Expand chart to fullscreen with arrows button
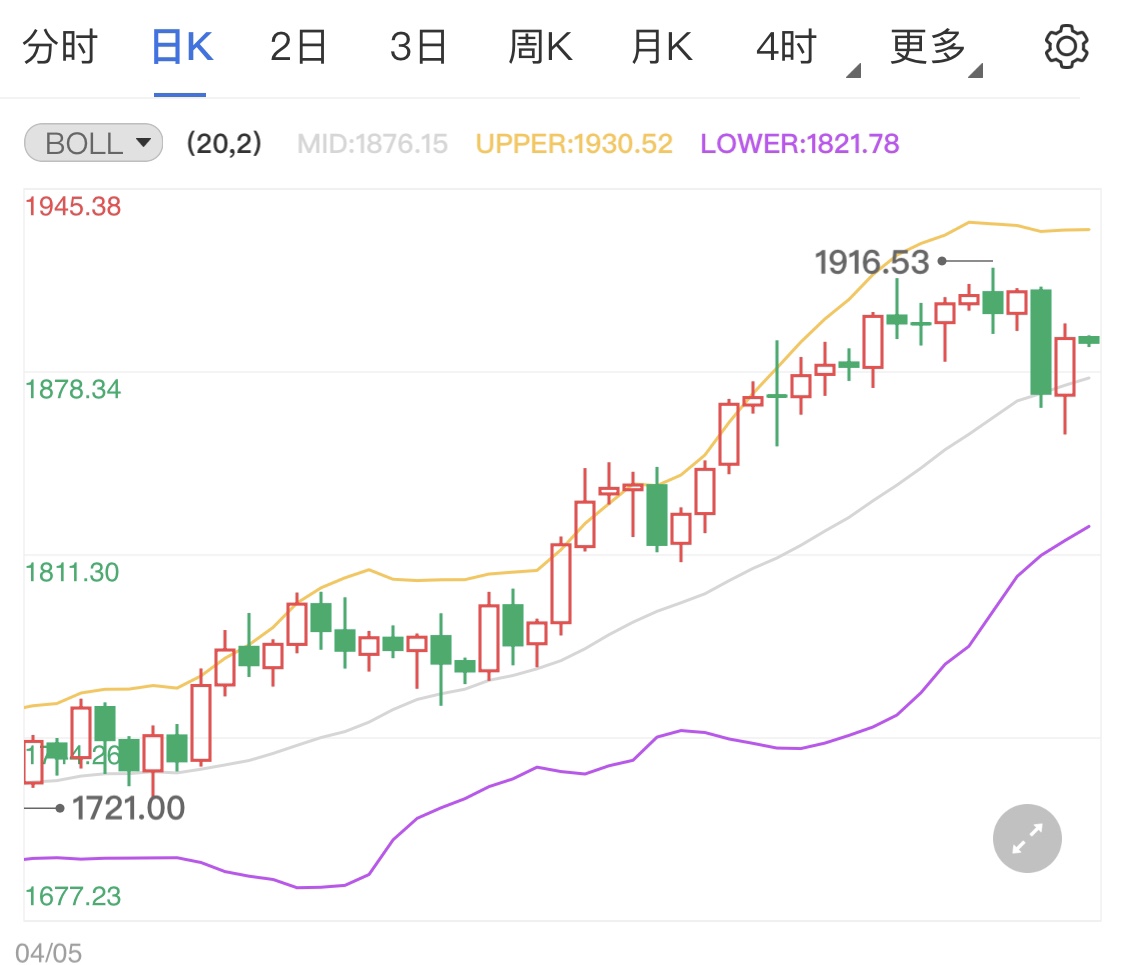This screenshot has height=965, width=1125. pos(1027,838)
